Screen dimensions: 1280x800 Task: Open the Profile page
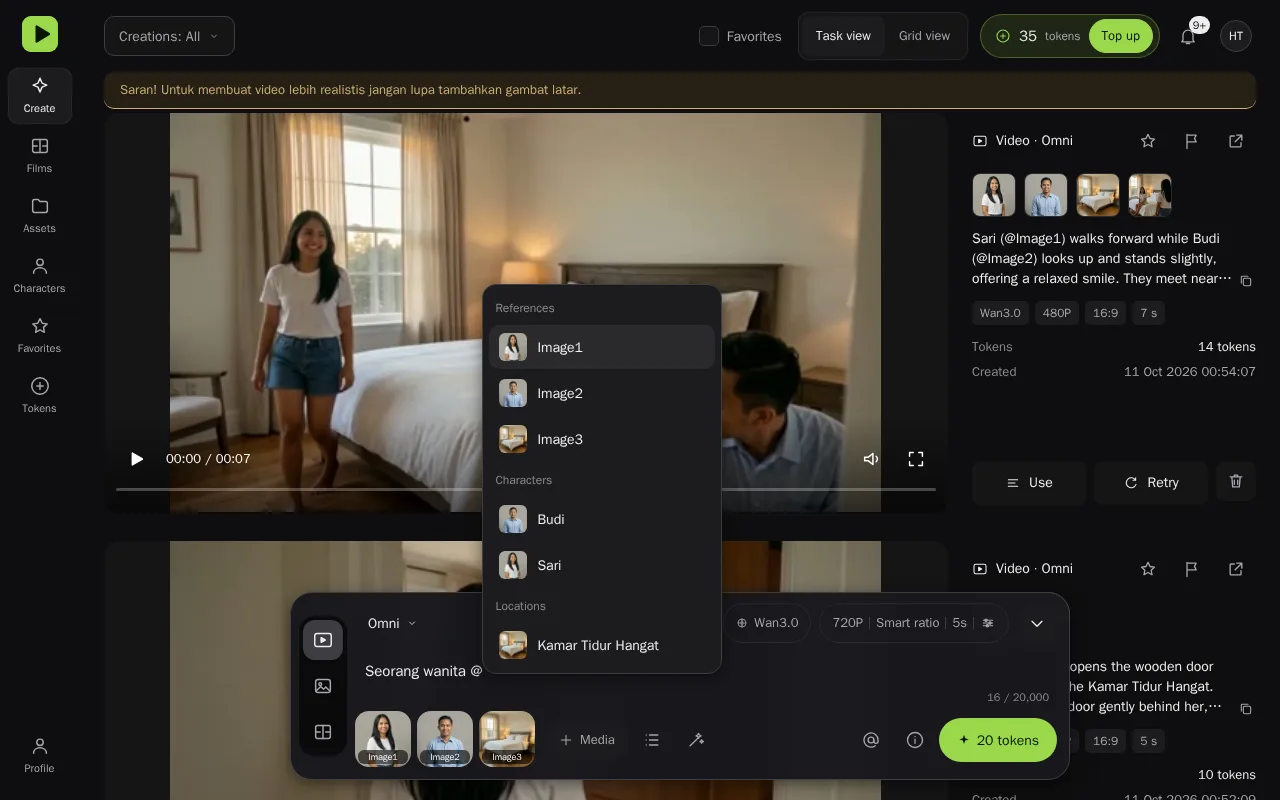tap(40, 755)
